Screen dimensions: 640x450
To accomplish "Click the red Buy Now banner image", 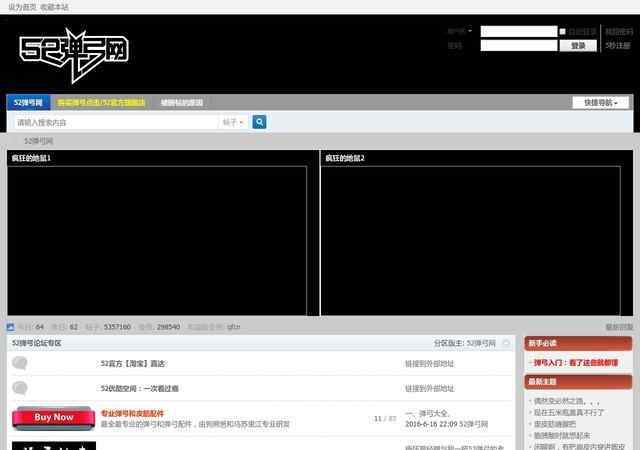I will (x=53, y=418).
